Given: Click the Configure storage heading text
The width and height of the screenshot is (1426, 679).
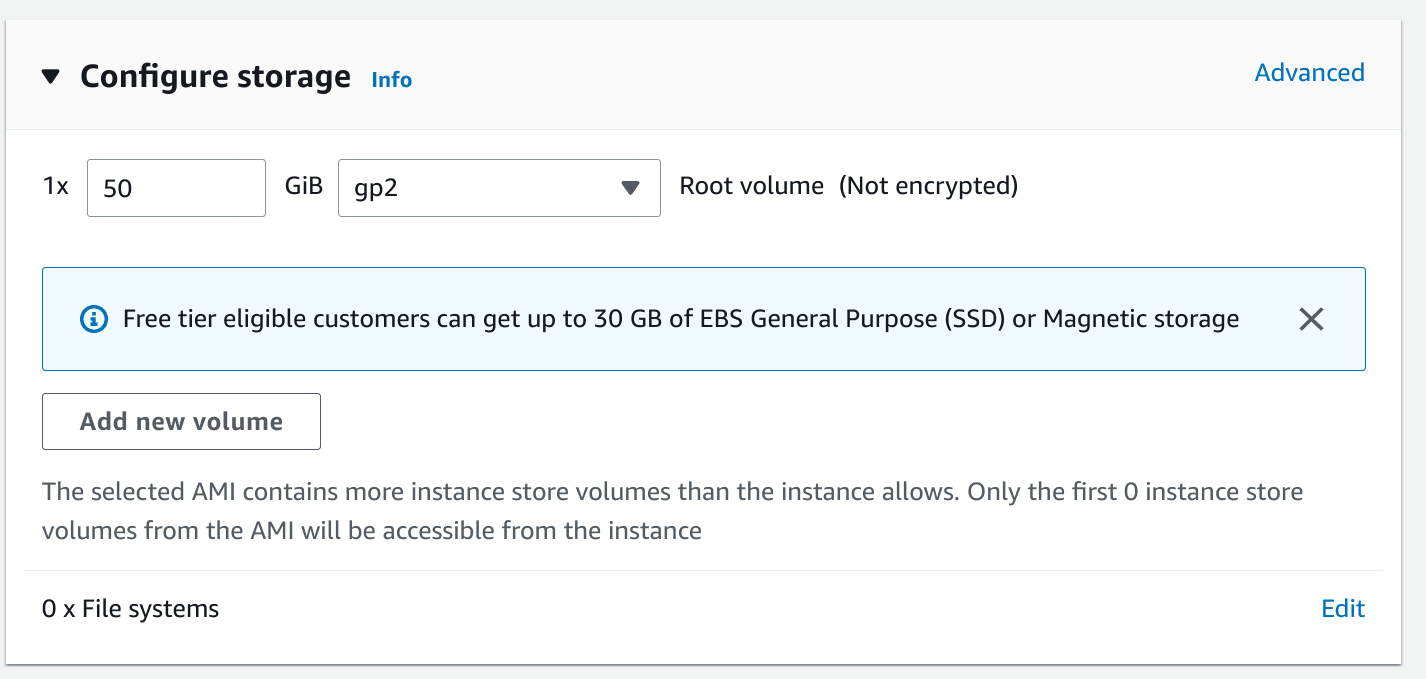Looking at the screenshot, I should [215, 77].
